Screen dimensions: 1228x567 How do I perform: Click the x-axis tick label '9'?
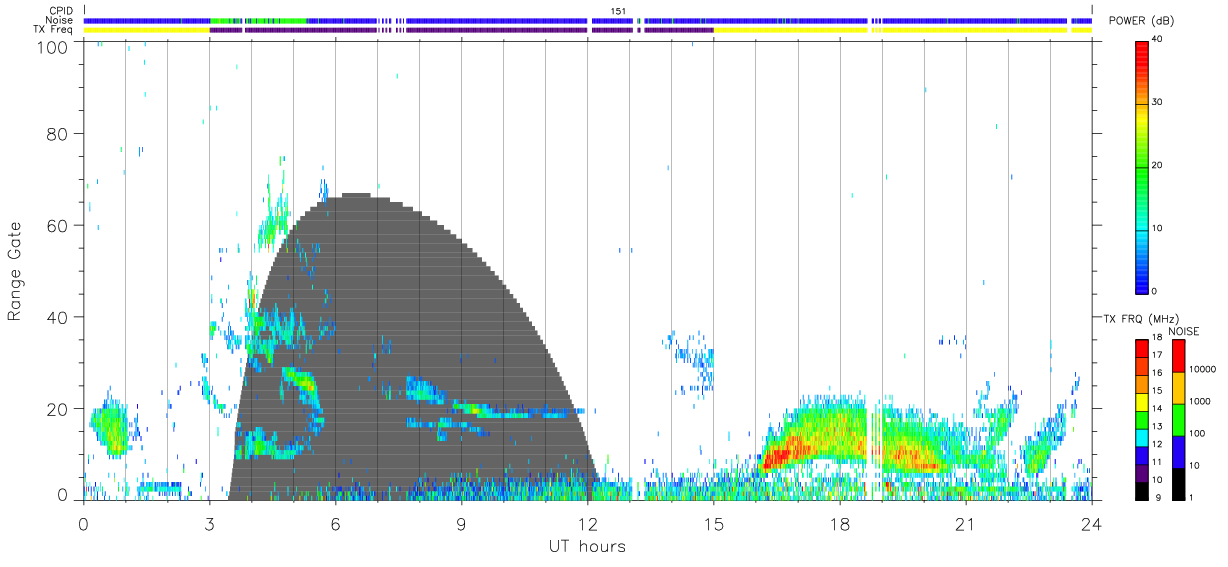tap(461, 524)
